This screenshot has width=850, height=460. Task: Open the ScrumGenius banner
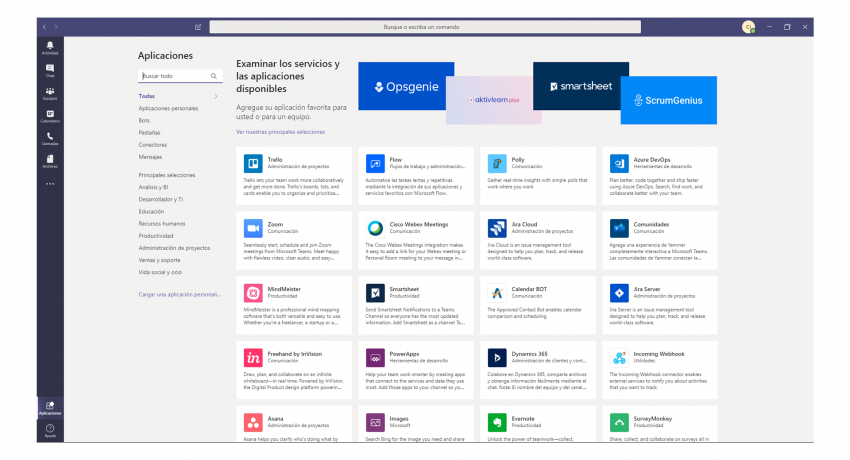668,101
